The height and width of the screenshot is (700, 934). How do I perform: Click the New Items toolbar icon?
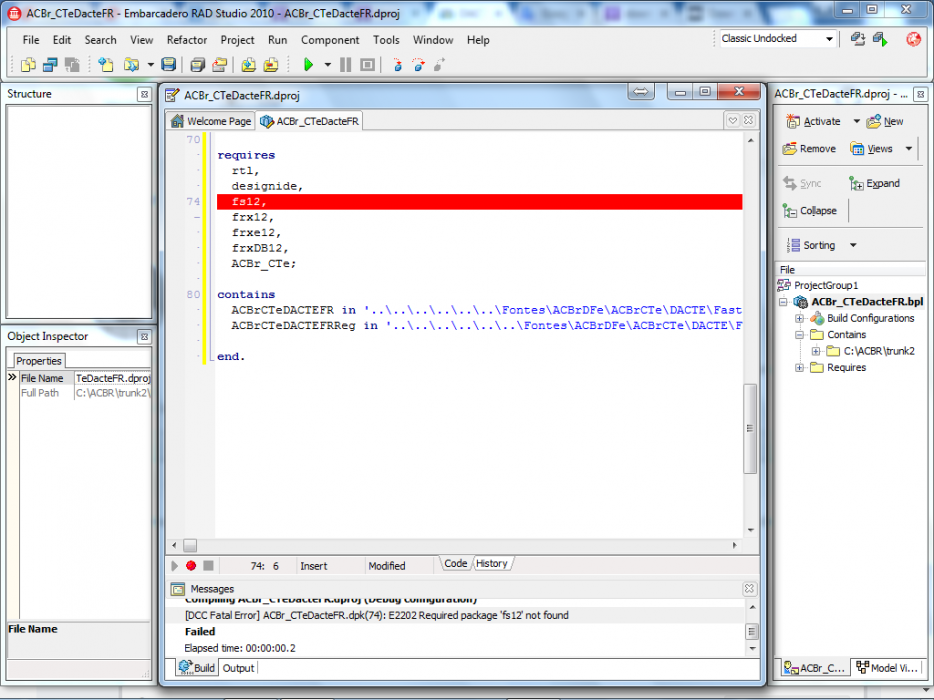pos(105,64)
